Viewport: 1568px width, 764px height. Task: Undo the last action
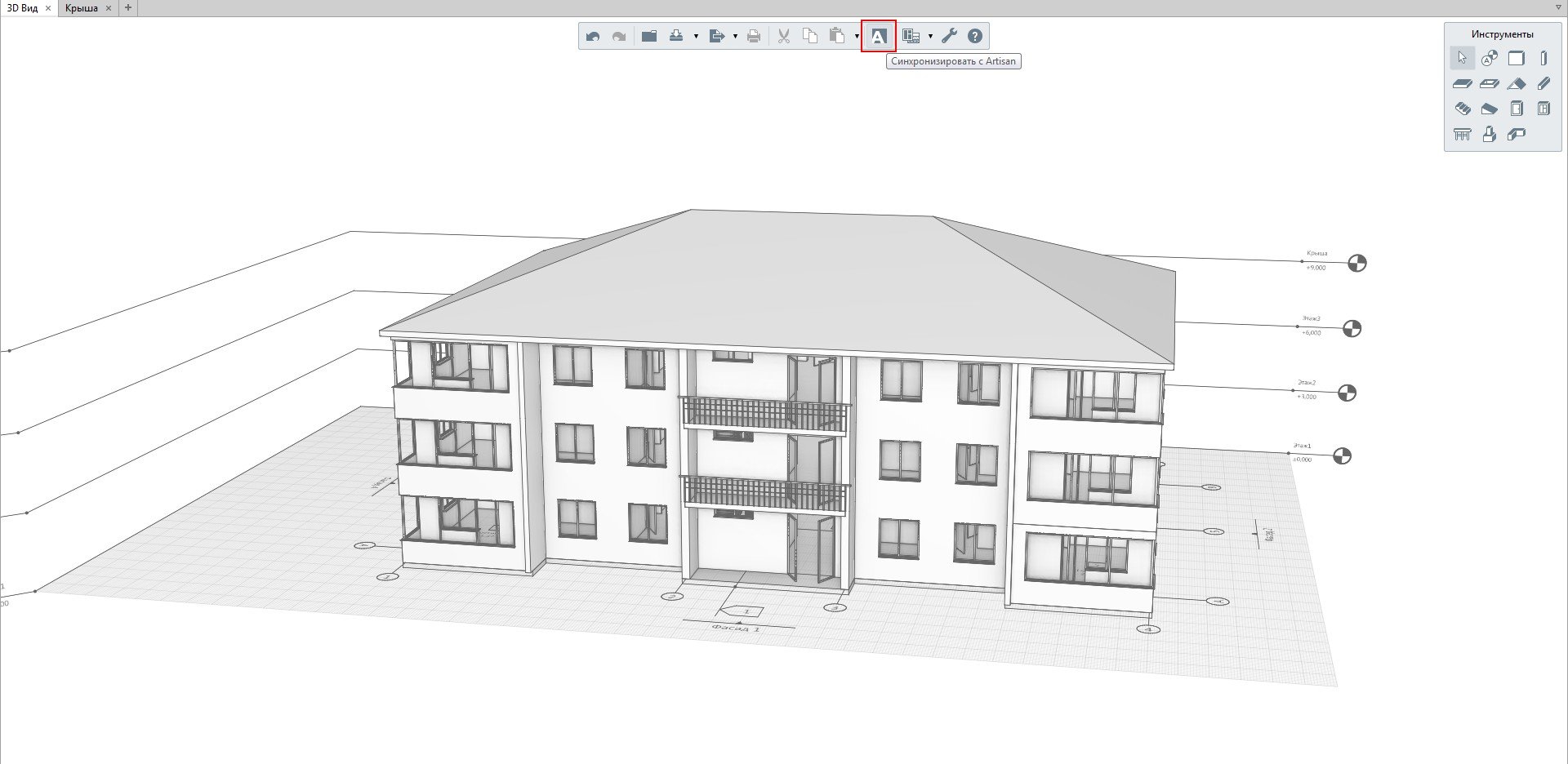pyautogui.click(x=593, y=37)
